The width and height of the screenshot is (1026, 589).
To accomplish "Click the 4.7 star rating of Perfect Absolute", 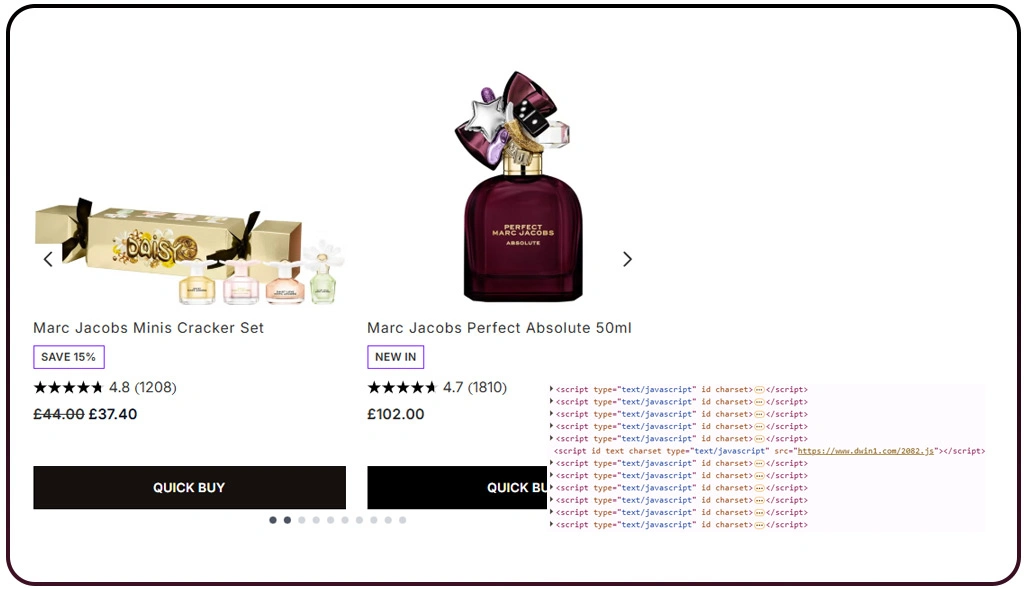I will [437, 387].
